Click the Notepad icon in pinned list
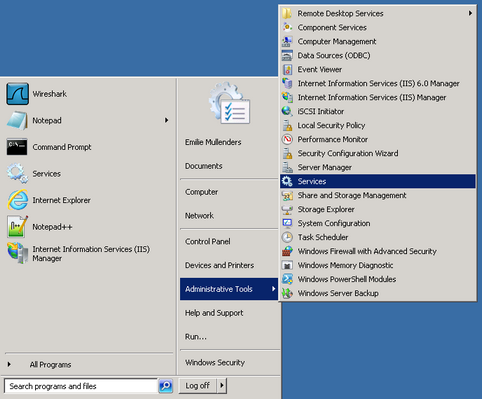The width and height of the screenshot is (482, 399). click(x=17, y=120)
